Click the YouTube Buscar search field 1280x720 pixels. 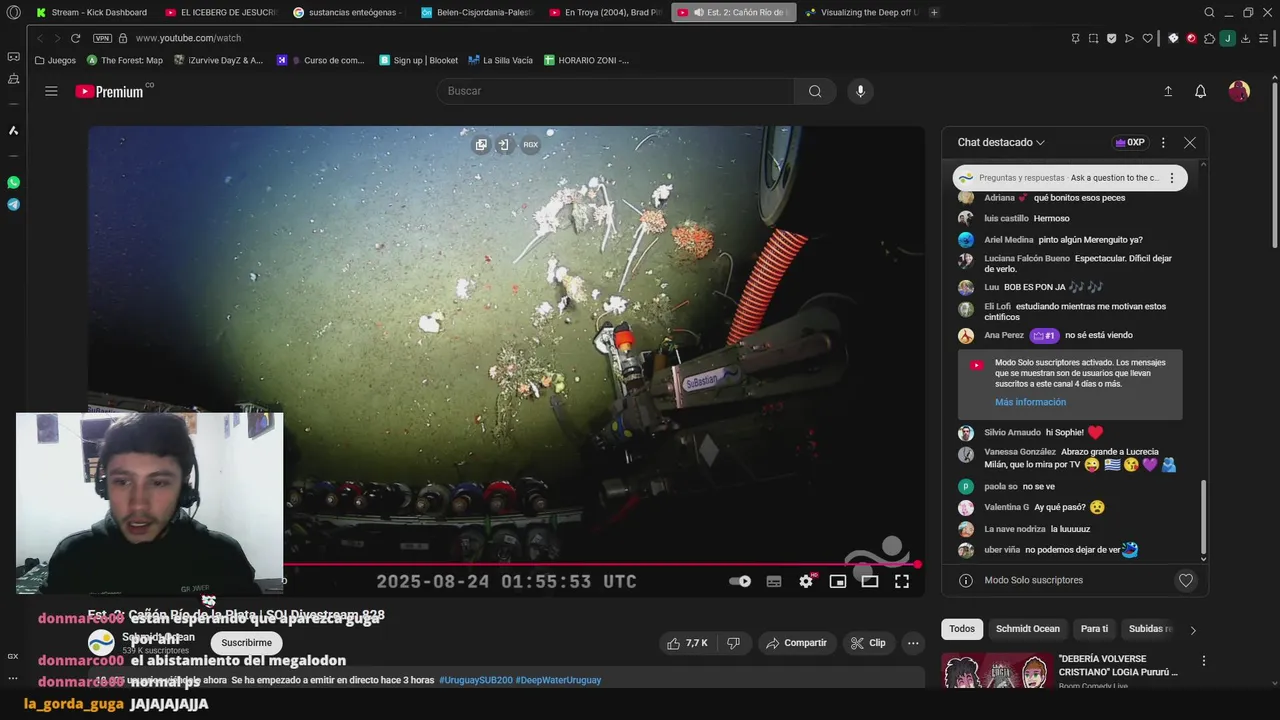coord(615,91)
